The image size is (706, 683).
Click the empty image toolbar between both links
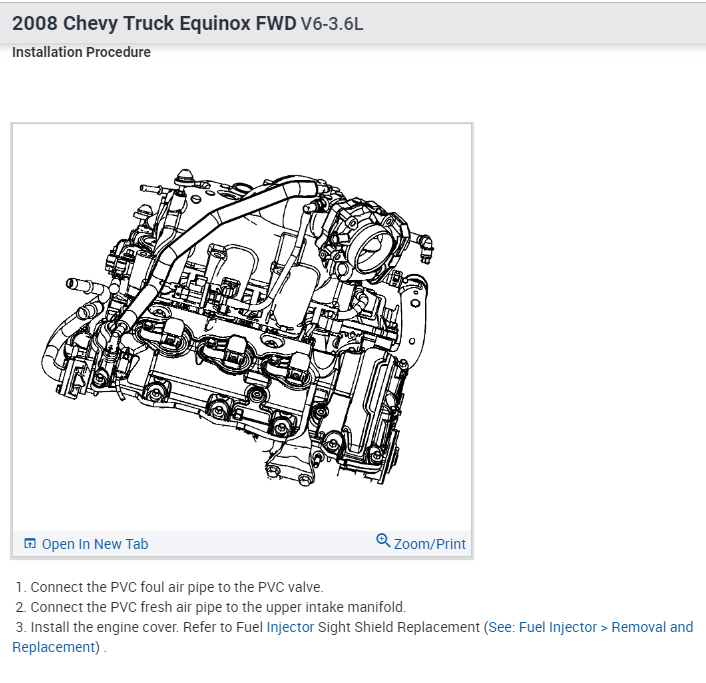tap(262, 544)
